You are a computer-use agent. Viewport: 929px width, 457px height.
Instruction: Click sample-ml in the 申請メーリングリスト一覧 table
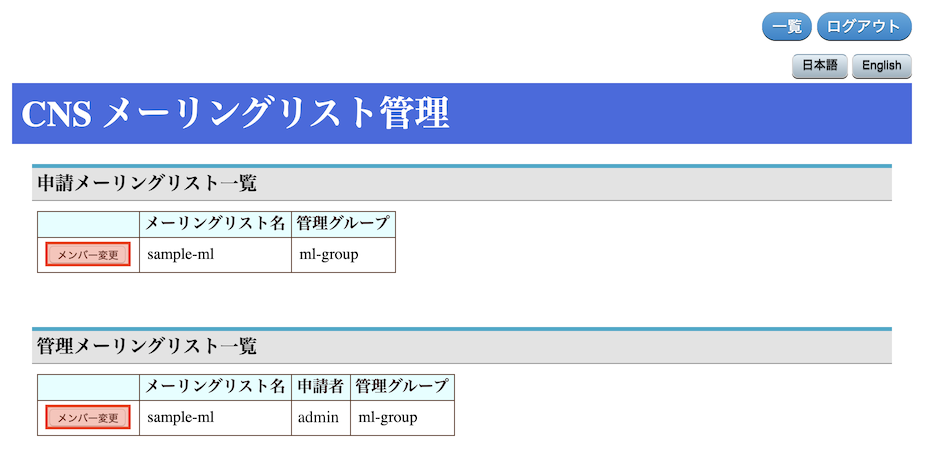(181, 254)
